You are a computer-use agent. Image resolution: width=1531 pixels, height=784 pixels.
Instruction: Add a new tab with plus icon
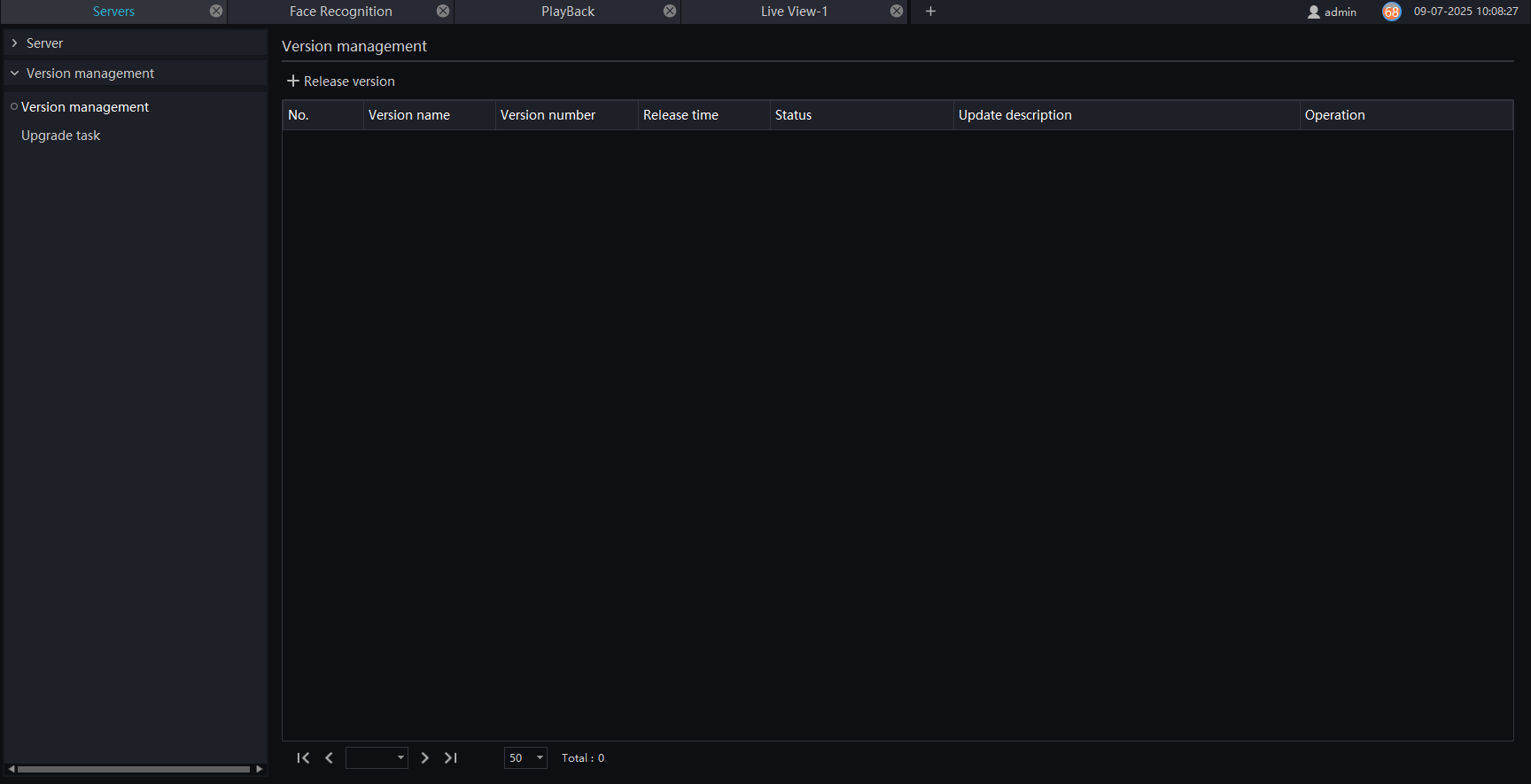tap(930, 11)
